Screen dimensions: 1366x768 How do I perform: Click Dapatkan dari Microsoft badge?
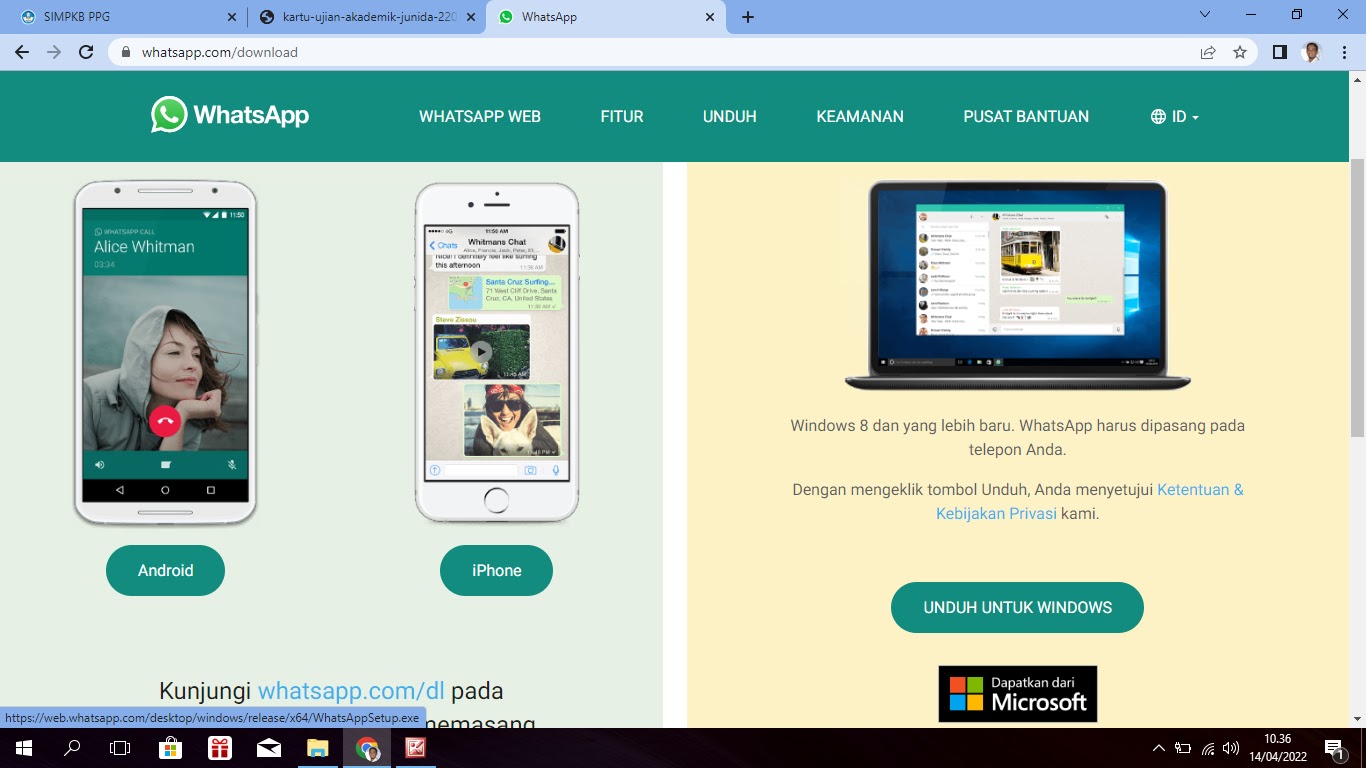1018,694
